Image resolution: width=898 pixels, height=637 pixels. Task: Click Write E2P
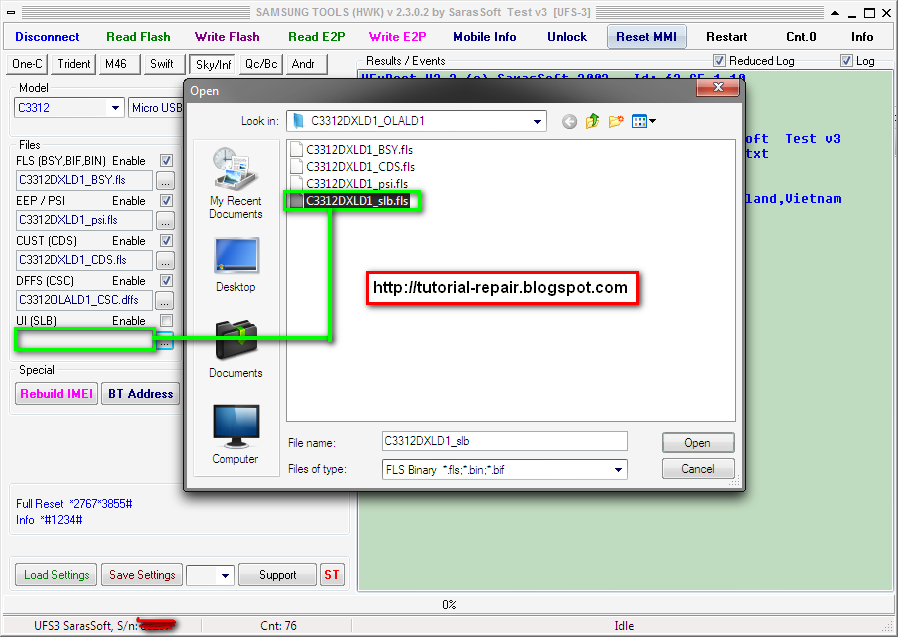(x=397, y=37)
